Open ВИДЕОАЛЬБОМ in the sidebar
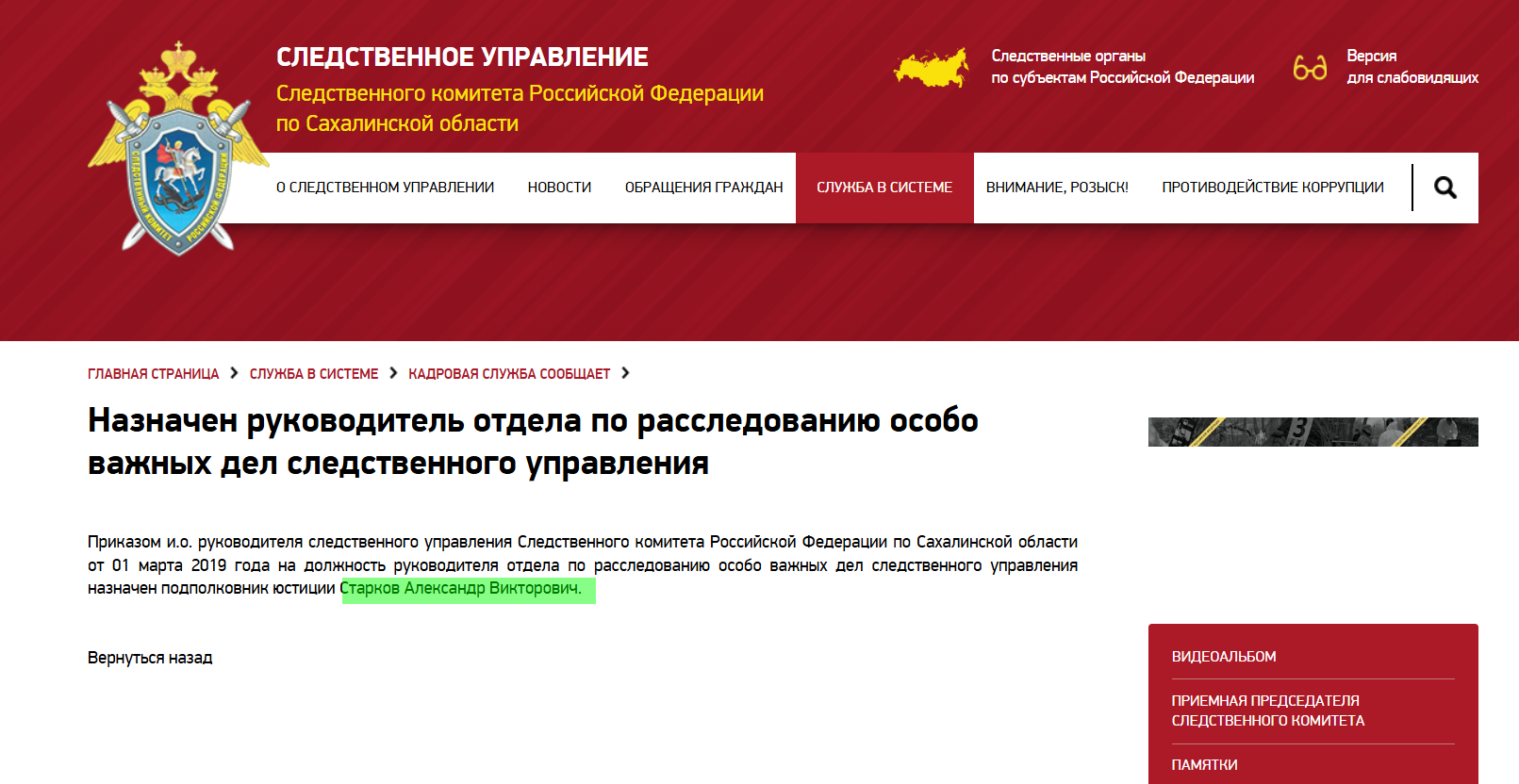Viewport: 1519px width, 784px height. pos(1224,657)
